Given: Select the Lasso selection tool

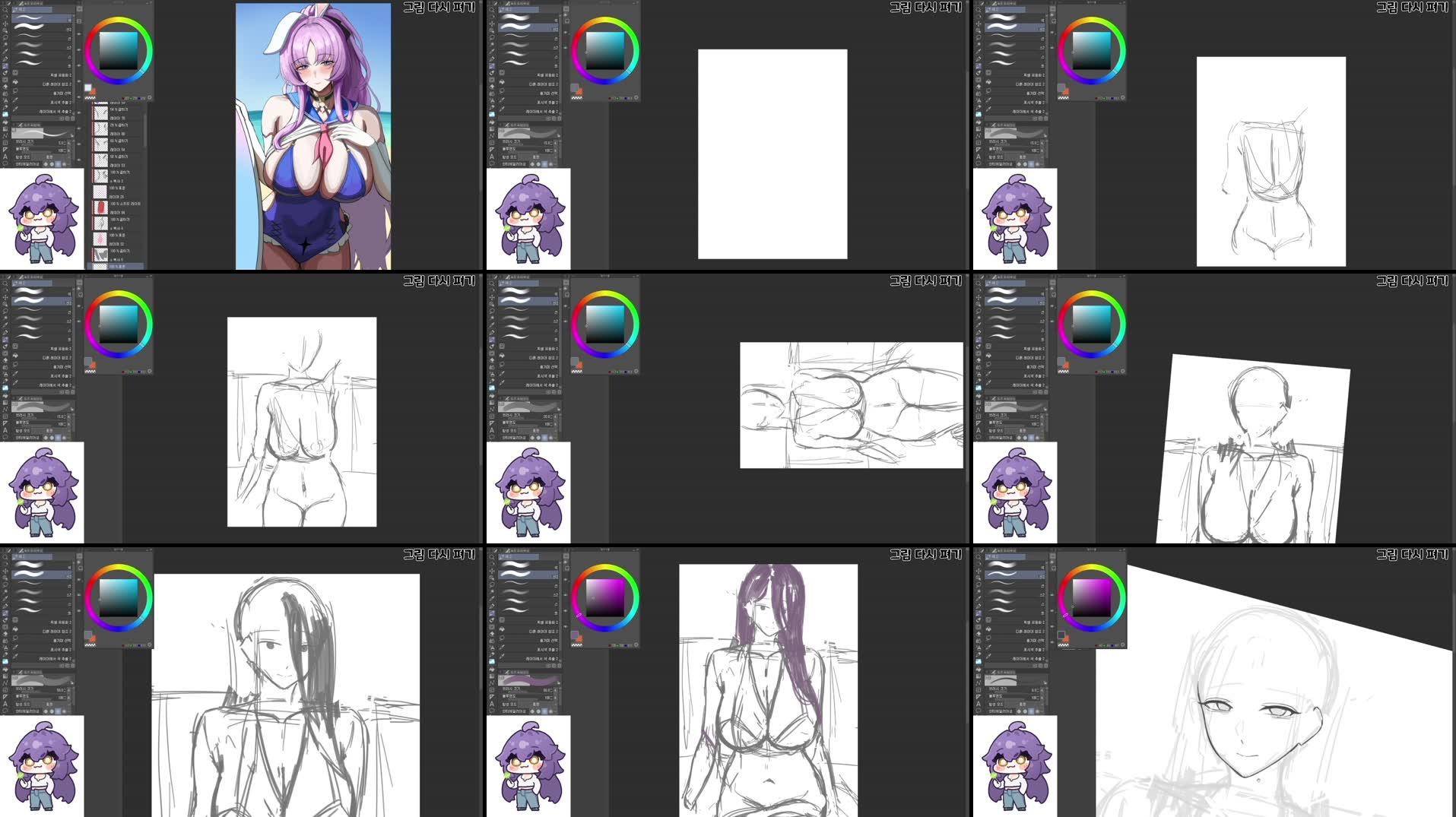Looking at the screenshot, I should [7, 36].
